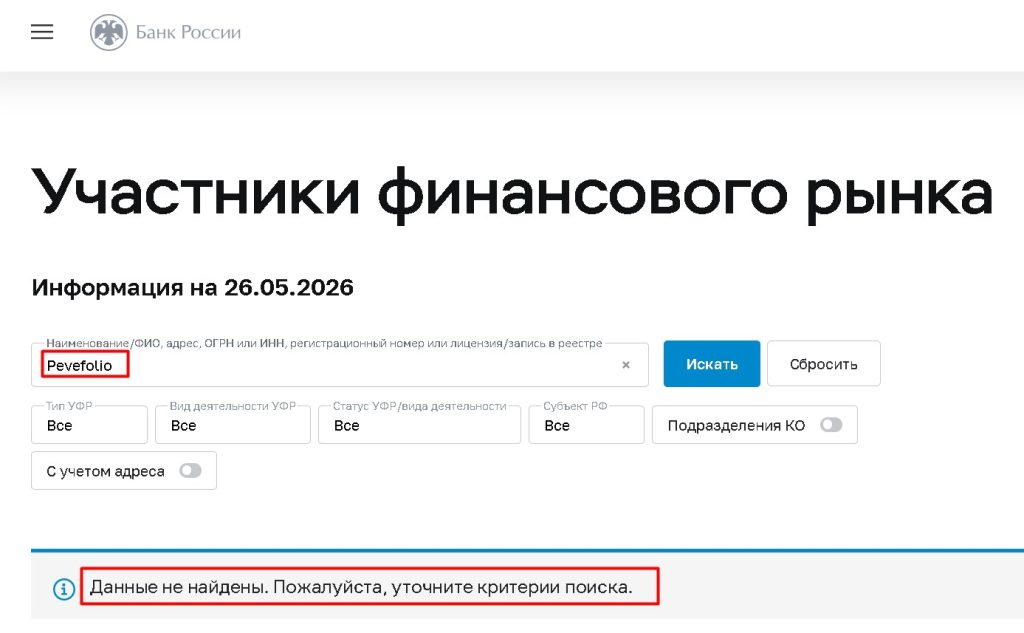1024x633 pixels.
Task: Open the Статус УФР/вида деятельности dropdown
Action: [x=419, y=425]
